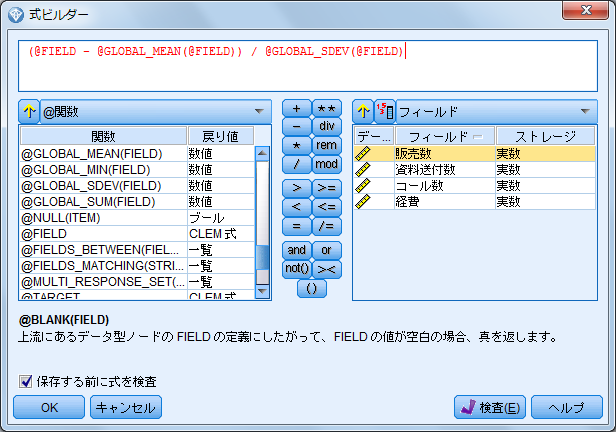
Task: Click the div operator button
Action: [327, 126]
